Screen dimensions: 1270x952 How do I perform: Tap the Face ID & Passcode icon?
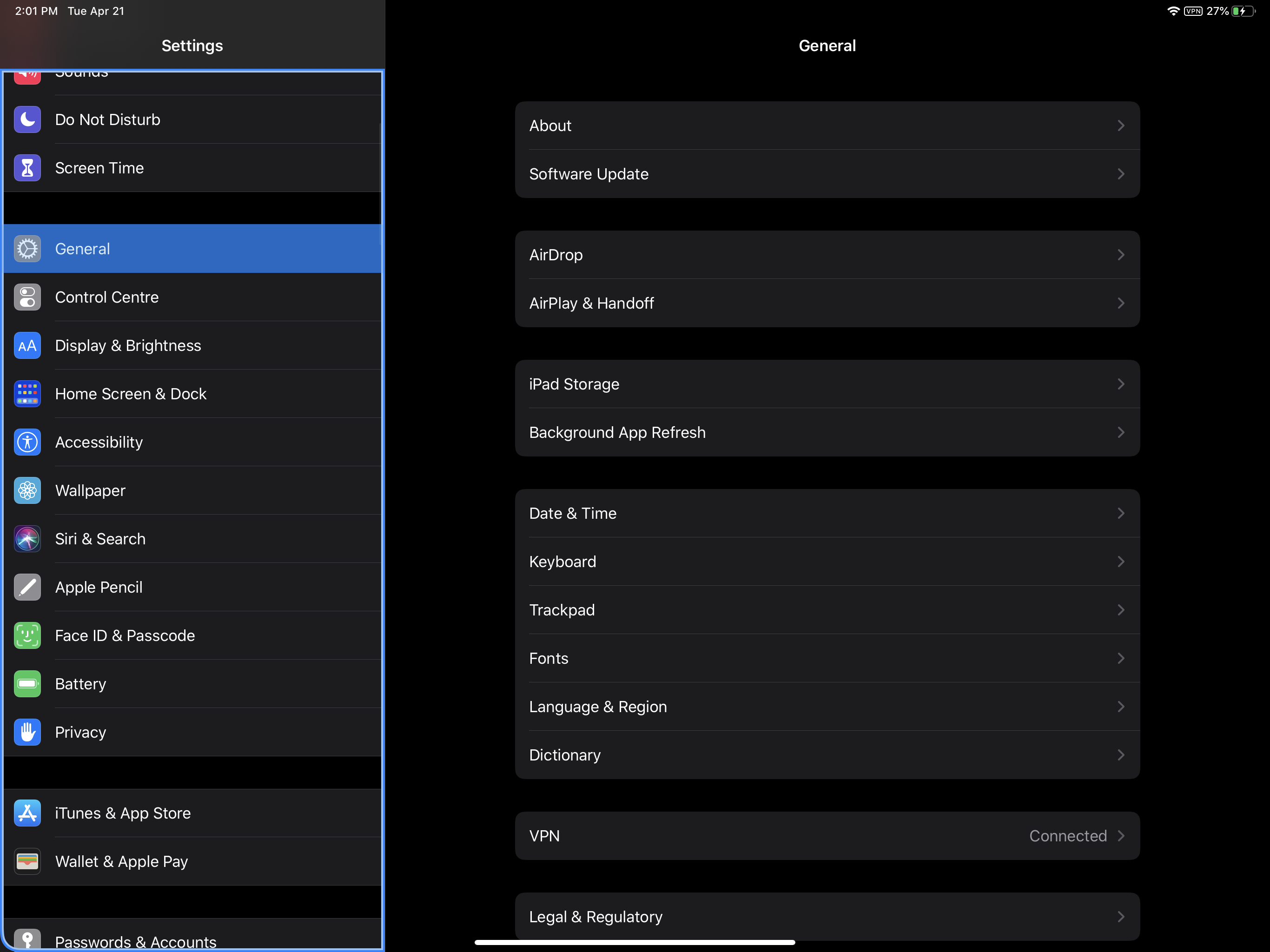tap(27, 635)
